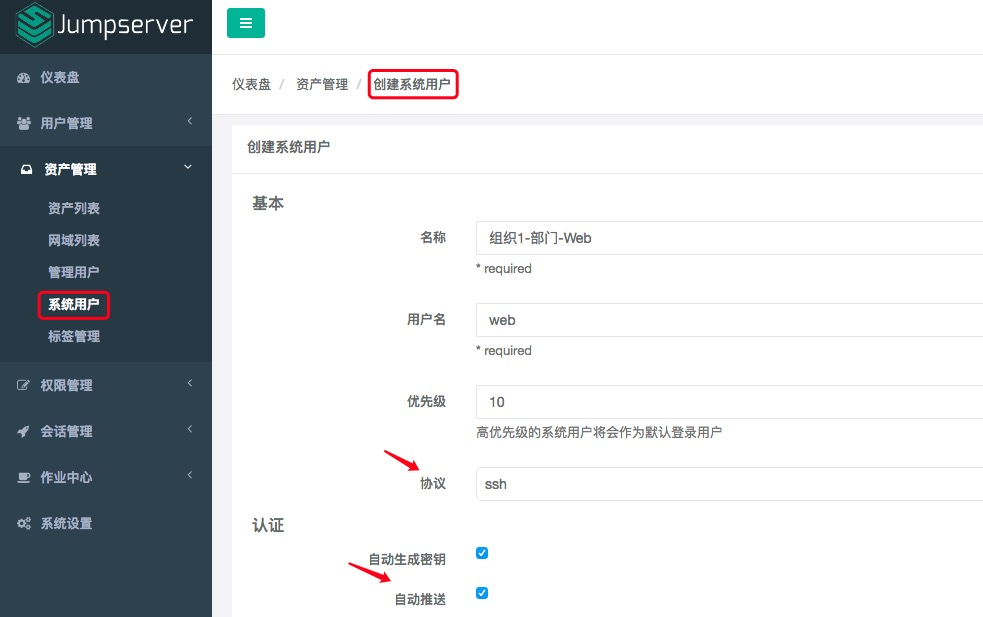Click the Jumpserver logo icon
The image size is (983, 617).
click(x=34, y=25)
